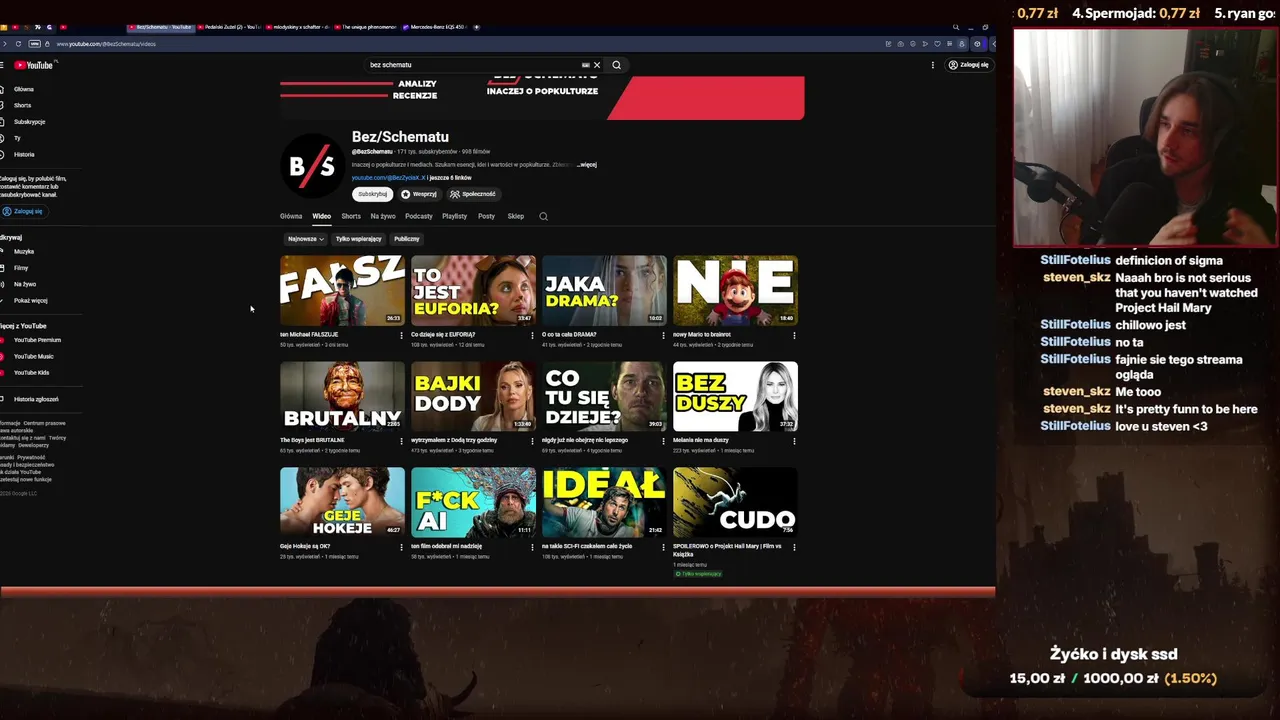Click the top-right Zaloguj się button

(x=969, y=65)
